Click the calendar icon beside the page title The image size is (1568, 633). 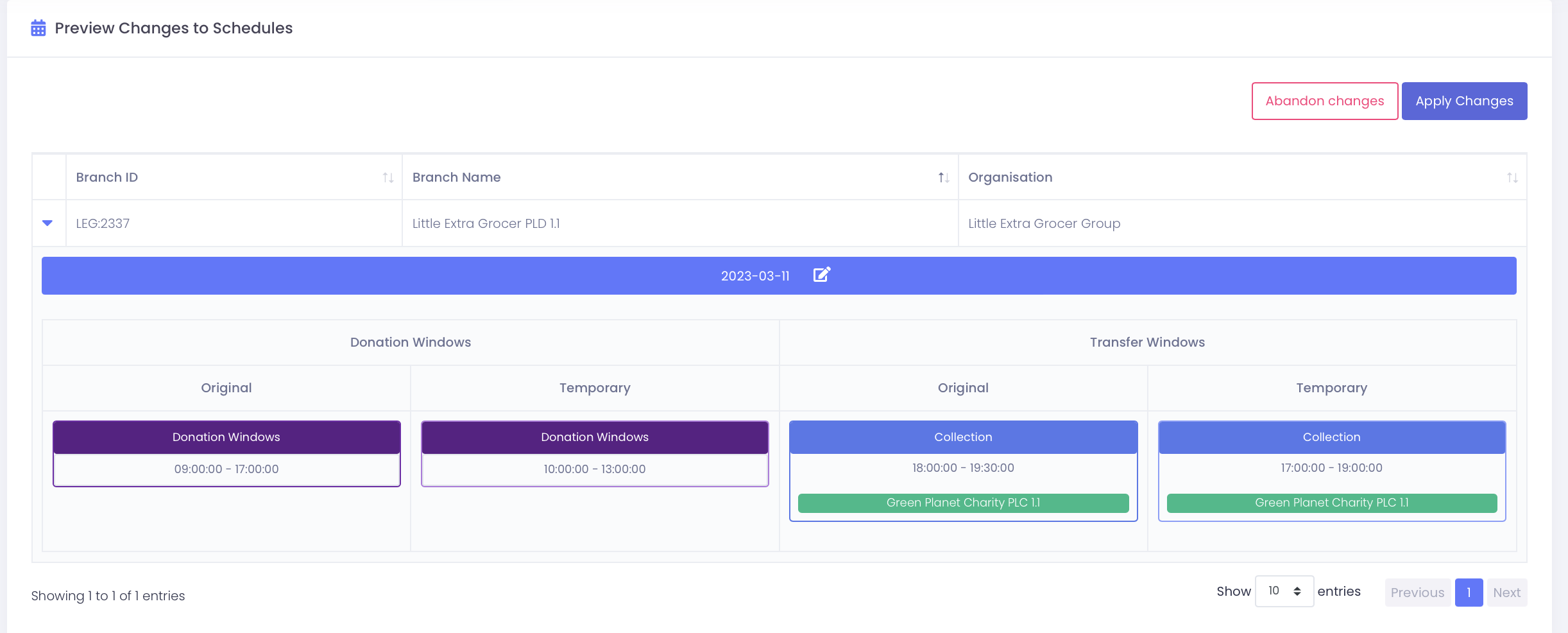pyautogui.click(x=38, y=28)
